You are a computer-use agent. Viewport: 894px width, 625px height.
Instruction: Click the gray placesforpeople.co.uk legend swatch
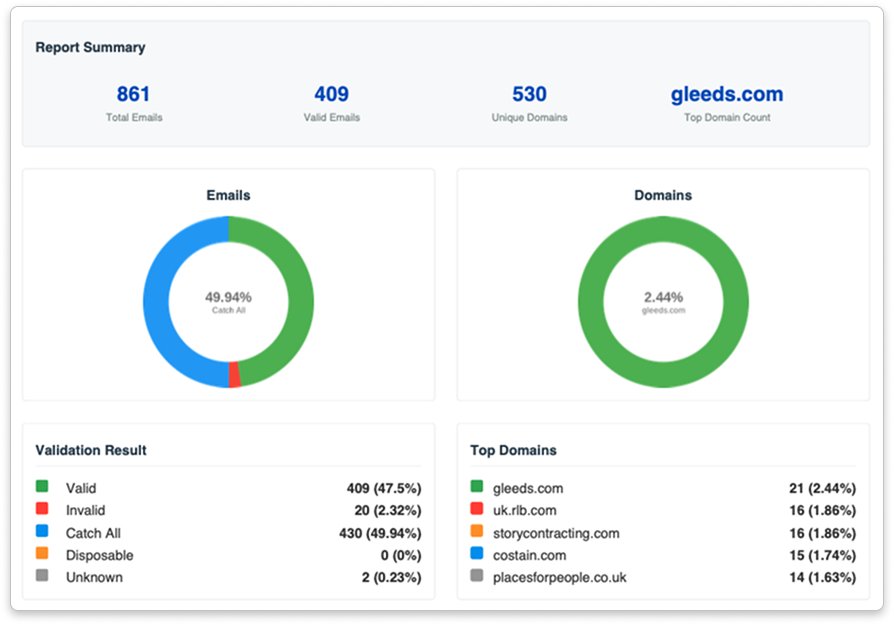pos(477,577)
